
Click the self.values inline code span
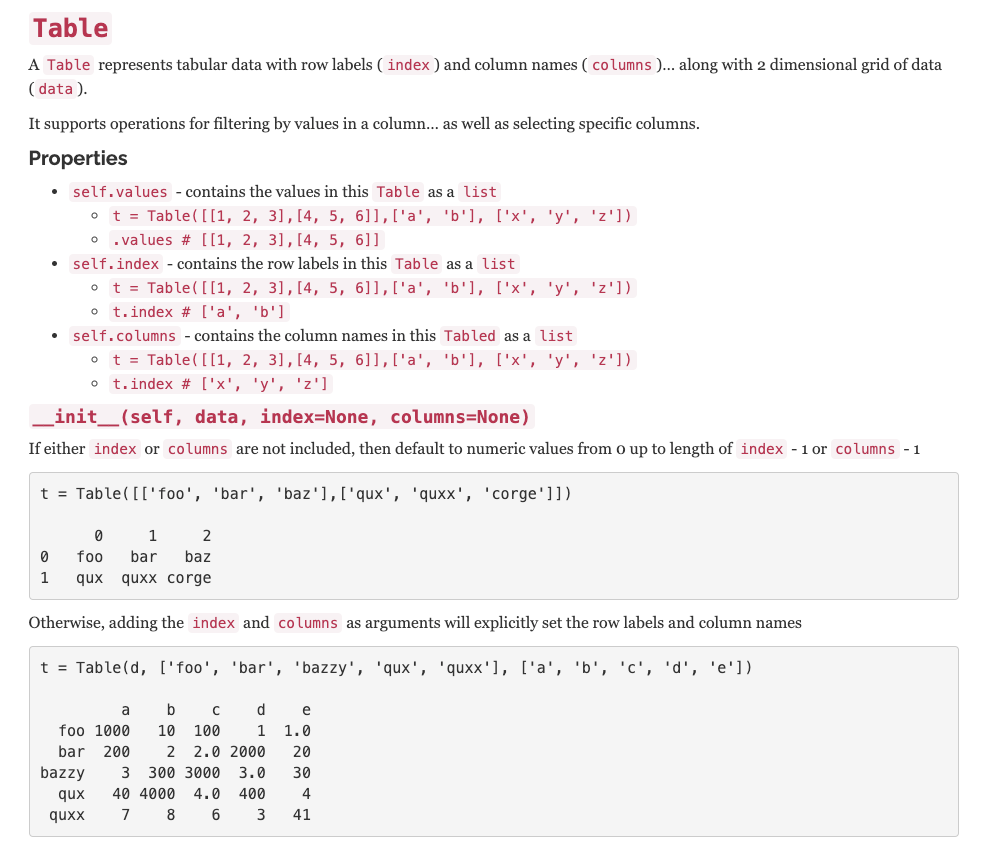pyautogui.click(x=119, y=192)
